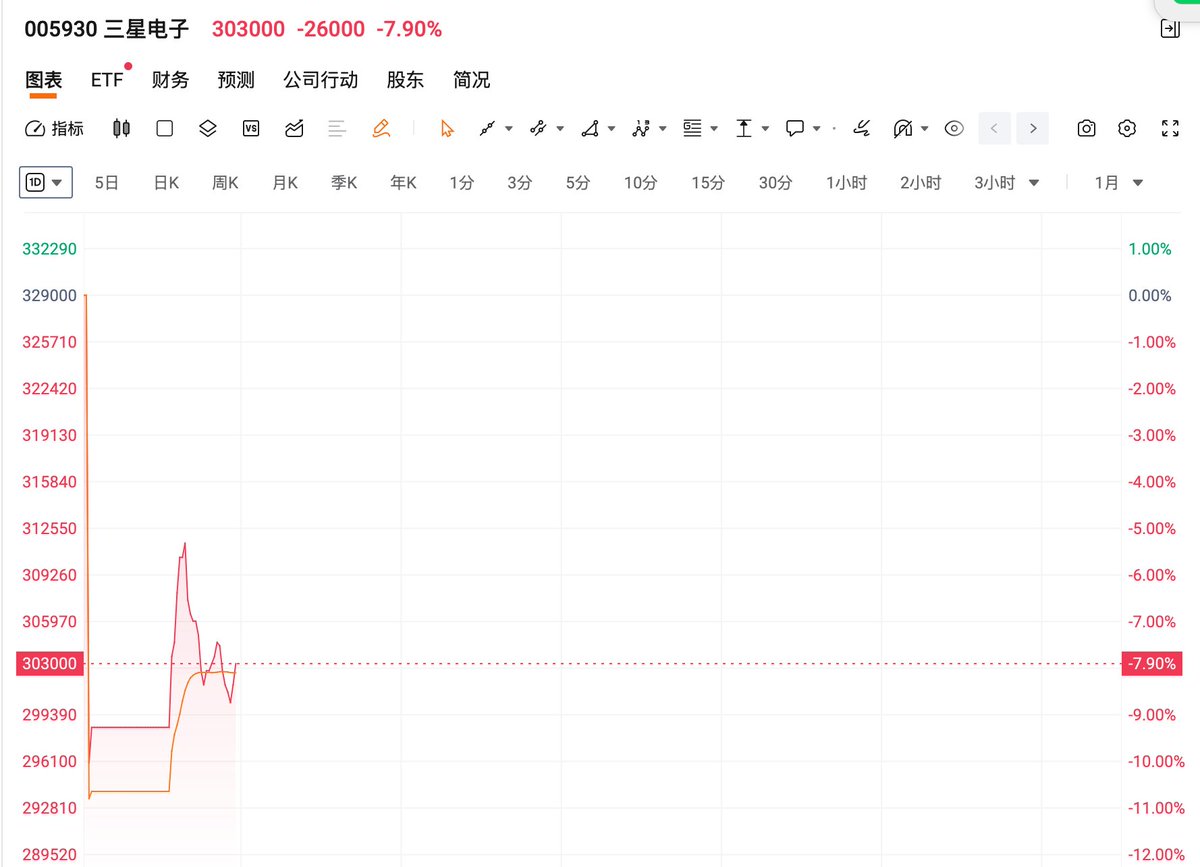Select the zigzag wave pattern tool

point(641,128)
